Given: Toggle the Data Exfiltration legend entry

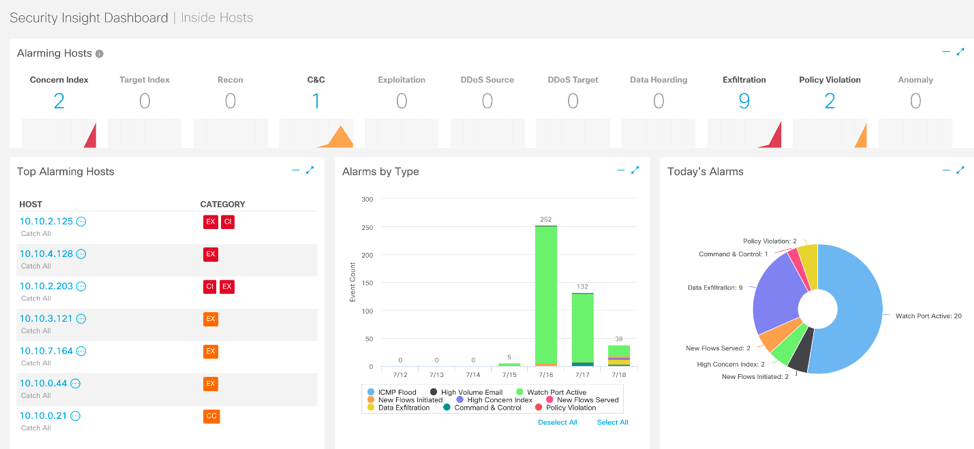Looking at the screenshot, I should coord(403,408).
